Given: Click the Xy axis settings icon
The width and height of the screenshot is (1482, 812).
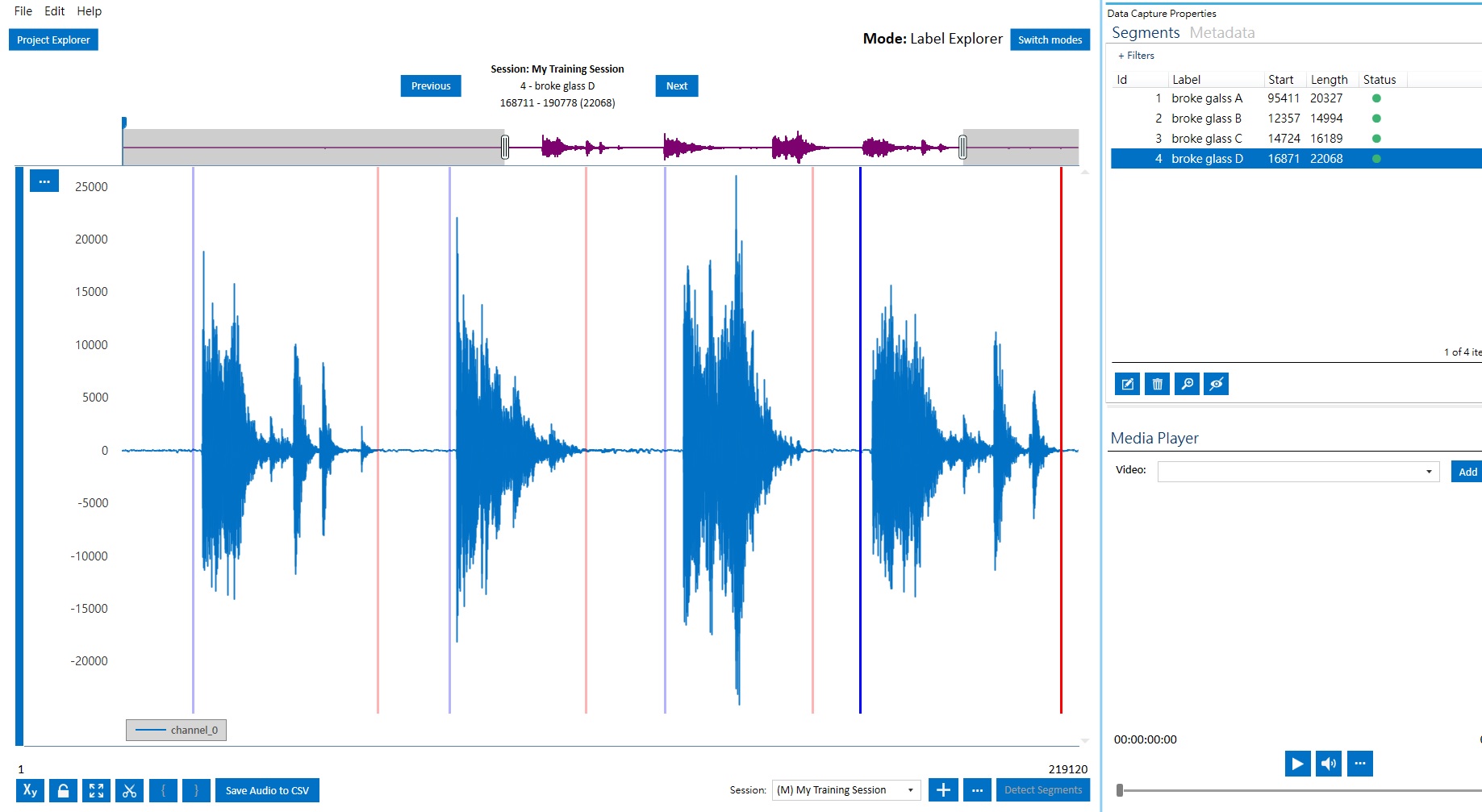Looking at the screenshot, I should (30, 790).
